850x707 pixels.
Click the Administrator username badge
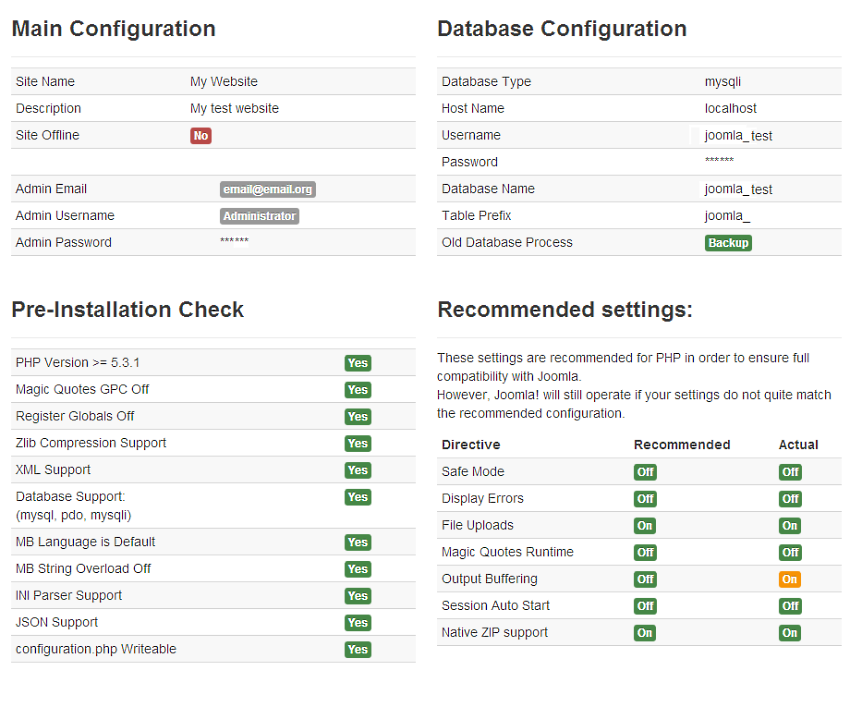(259, 216)
